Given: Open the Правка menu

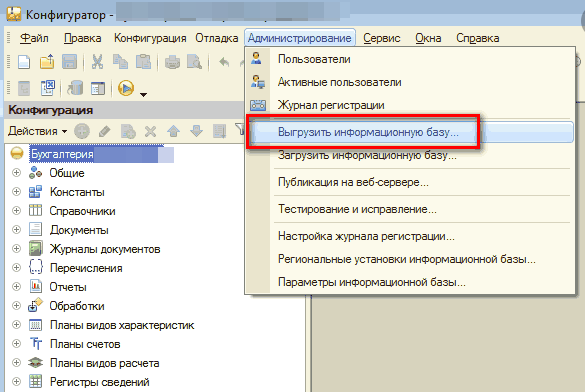Looking at the screenshot, I should [82, 38].
